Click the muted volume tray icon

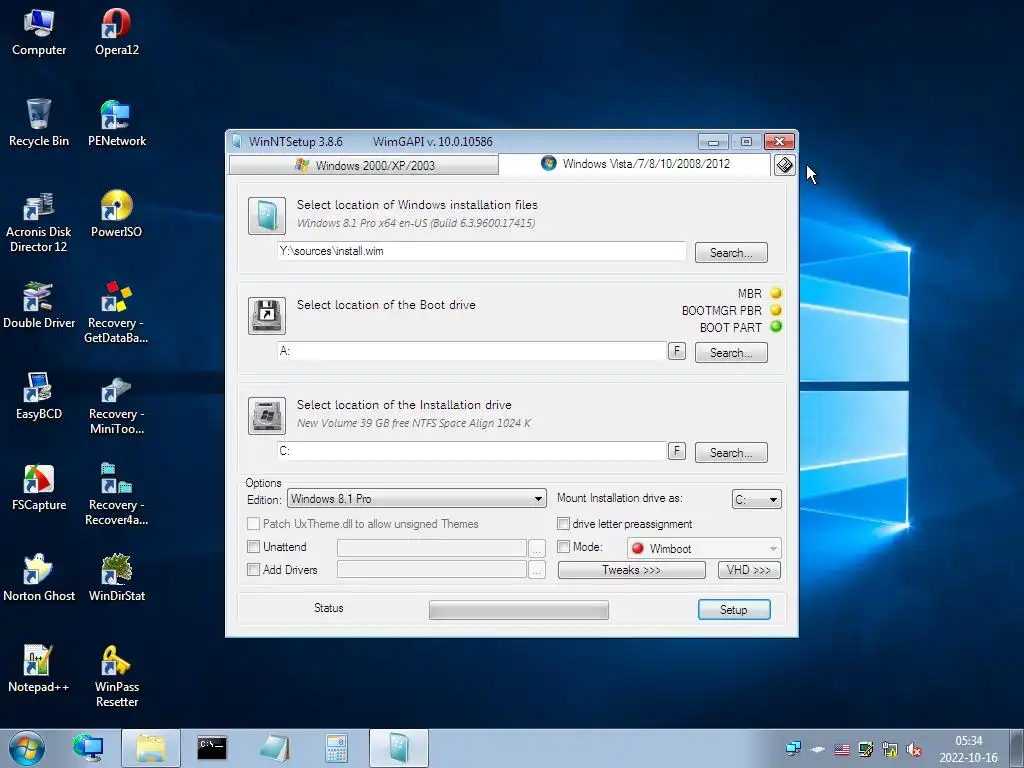[914, 749]
